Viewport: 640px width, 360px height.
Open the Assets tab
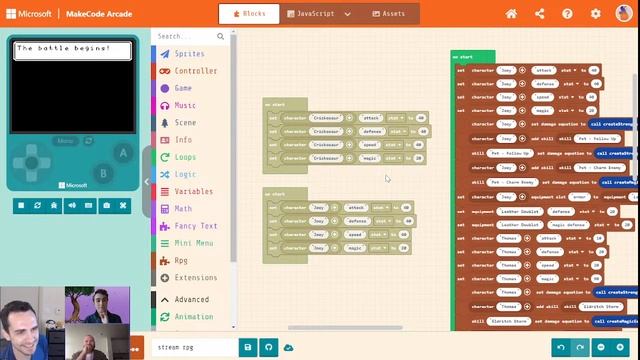[x=389, y=14]
